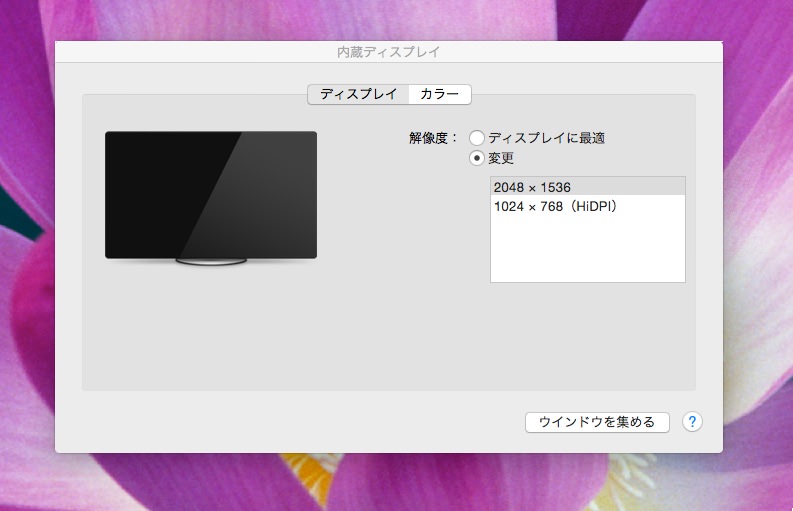The image size is (793, 511).
Task: Open help with the question mark icon
Action: point(692,421)
